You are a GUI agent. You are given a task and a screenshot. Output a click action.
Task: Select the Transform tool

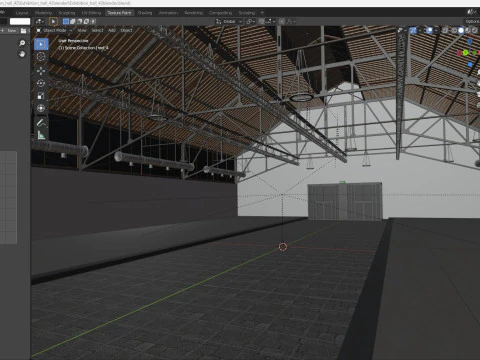(41, 108)
